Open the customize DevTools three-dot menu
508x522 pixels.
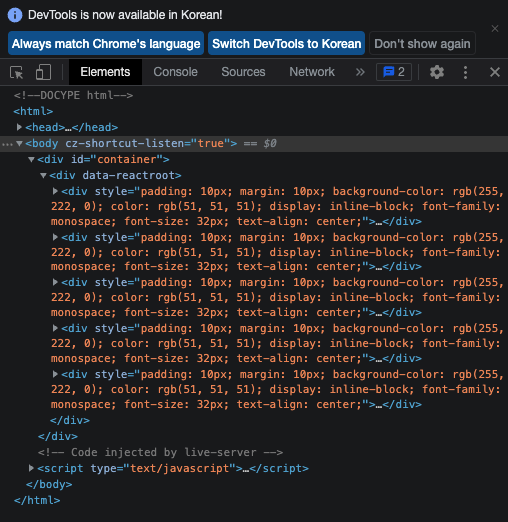tap(465, 72)
